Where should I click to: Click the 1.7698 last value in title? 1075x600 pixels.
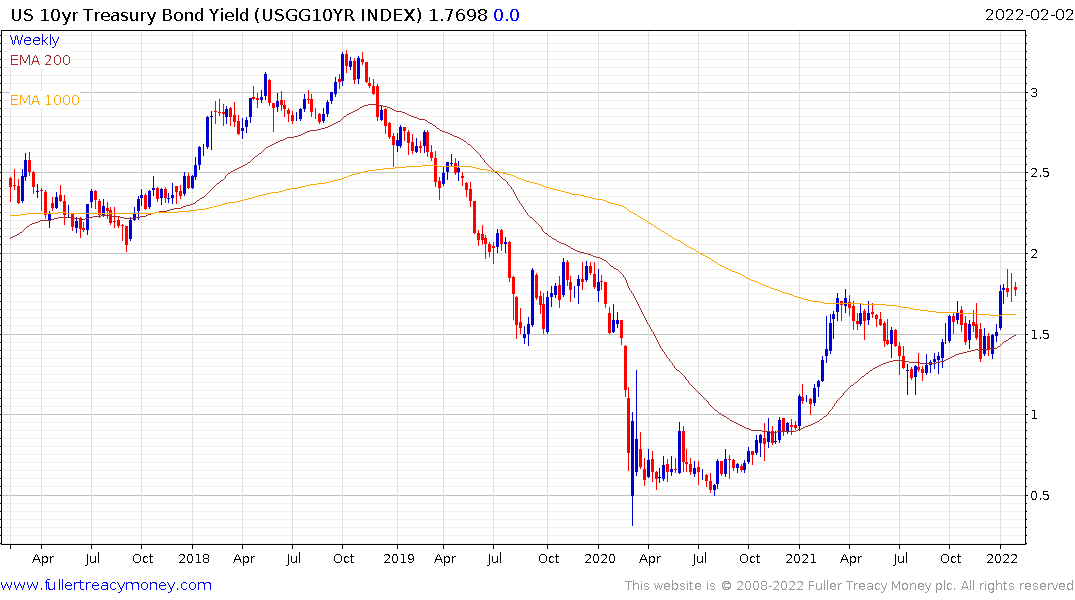pos(458,15)
